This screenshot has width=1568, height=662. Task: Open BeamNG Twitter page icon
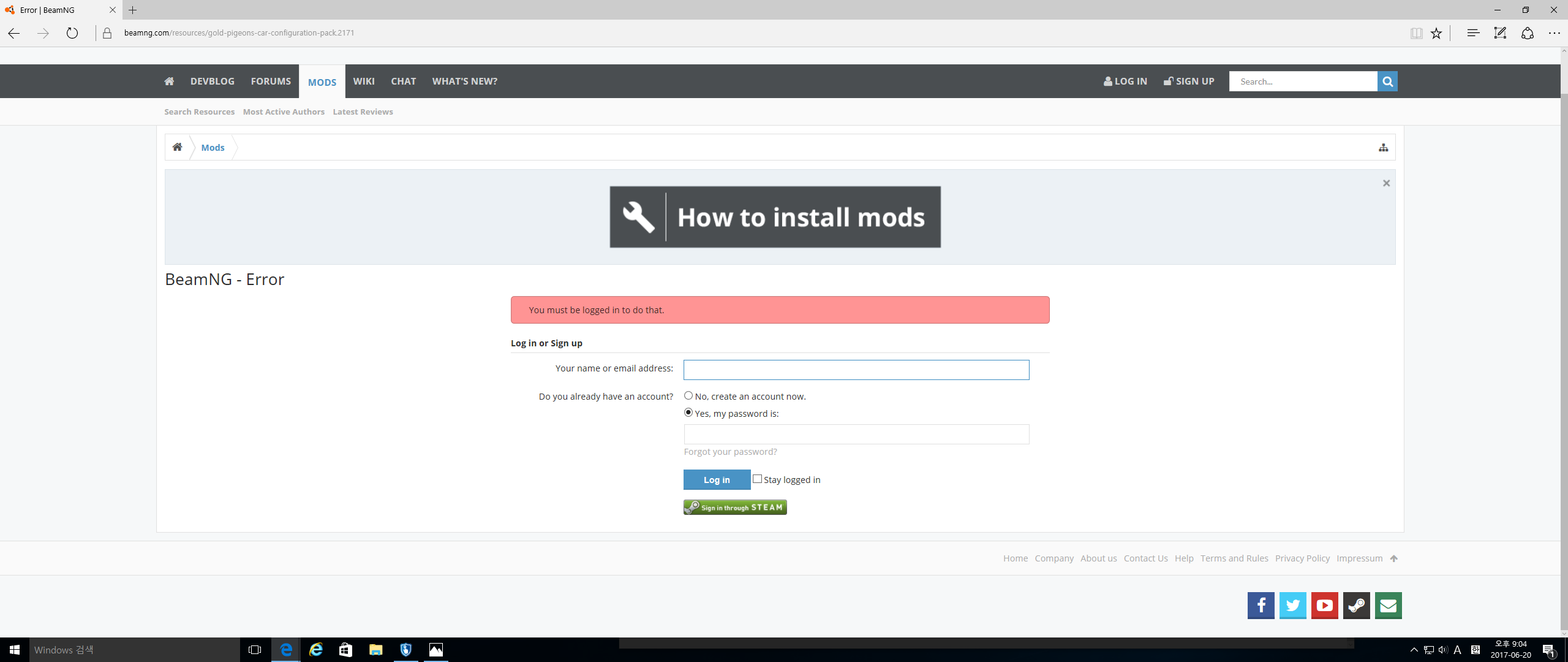click(x=1292, y=606)
